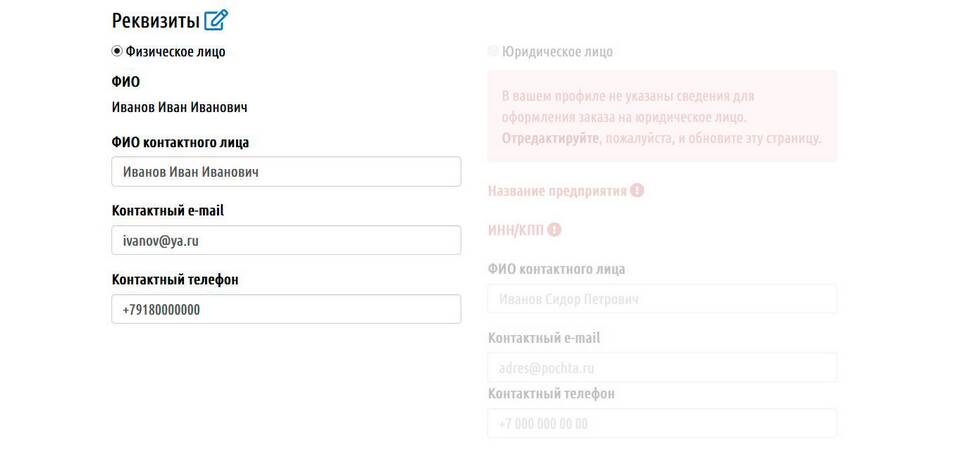Screen dimensions: 960x452
Task: Click the alert icon beside ИНН/КПП
Action: pos(554,230)
